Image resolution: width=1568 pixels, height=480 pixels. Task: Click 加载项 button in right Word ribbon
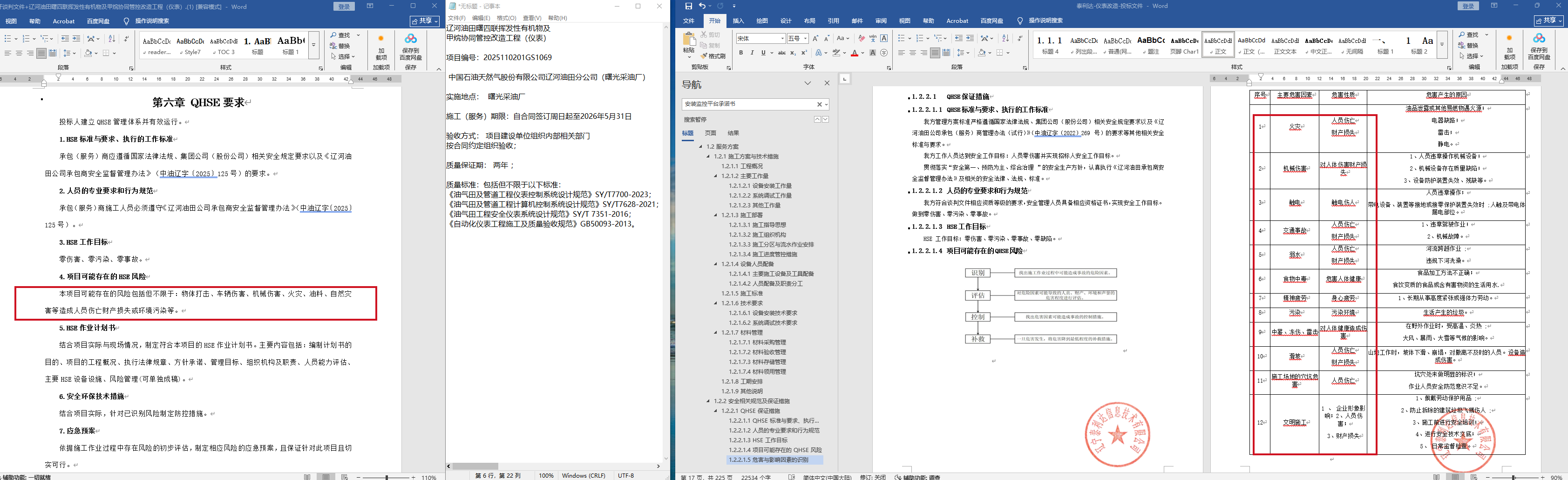pos(1509,46)
